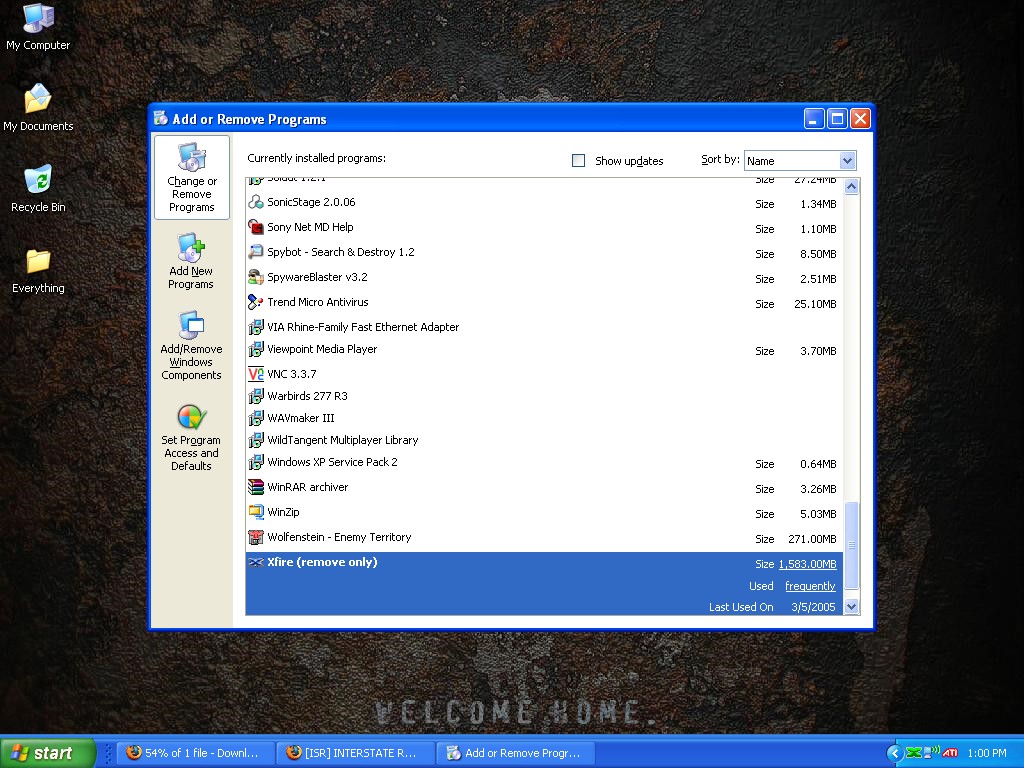The width and height of the screenshot is (1024, 768).
Task: Select the Xfire (remove only) entry
Action: 543,583
